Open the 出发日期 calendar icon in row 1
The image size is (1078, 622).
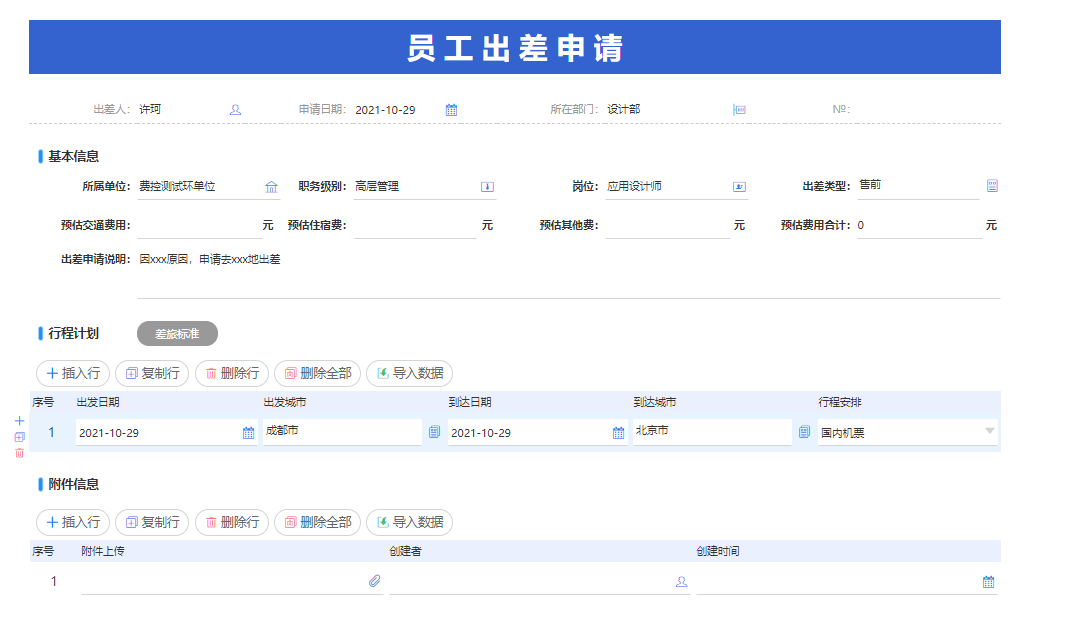[248, 433]
